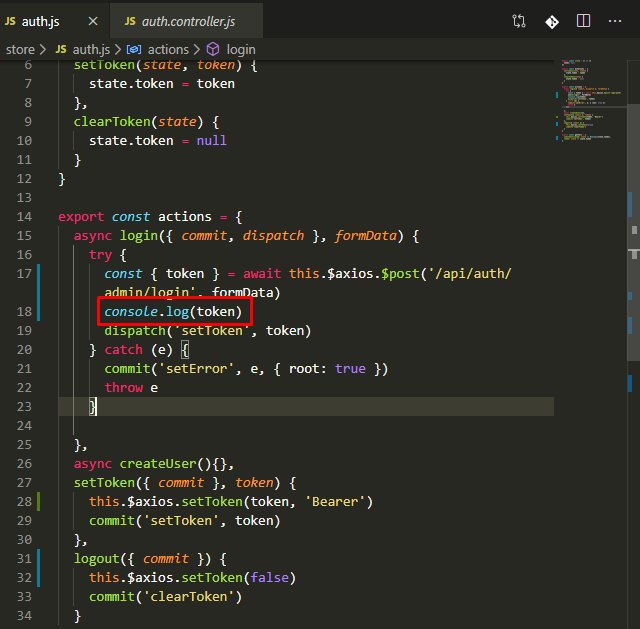
Task: Select the 'actions' breadcrumb item
Action: tap(168, 50)
